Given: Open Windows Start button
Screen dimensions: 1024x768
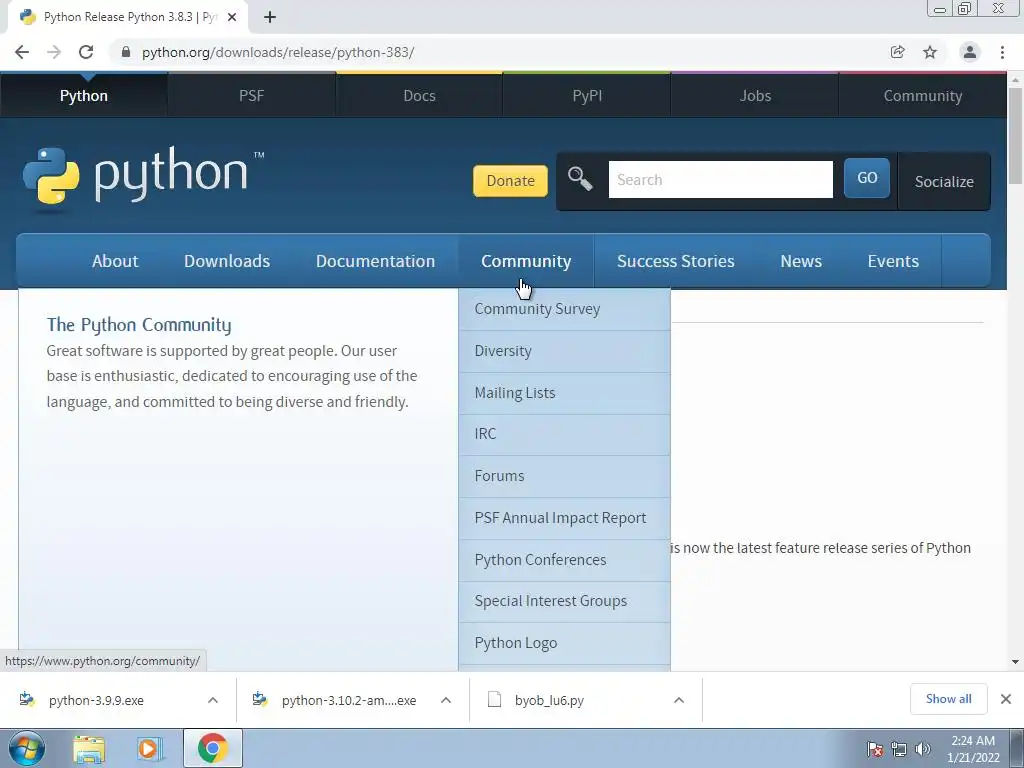Looking at the screenshot, I should click(27, 748).
